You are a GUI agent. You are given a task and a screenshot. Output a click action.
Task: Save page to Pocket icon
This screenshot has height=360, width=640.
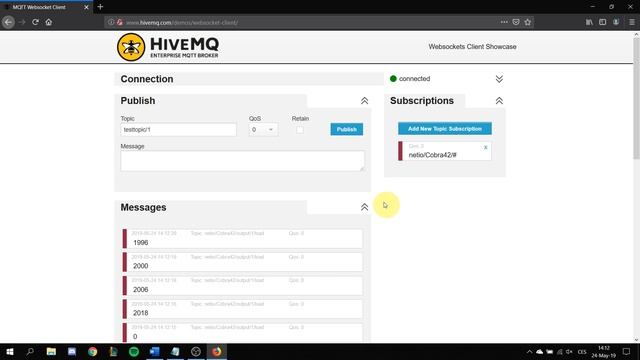(x=516, y=22)
